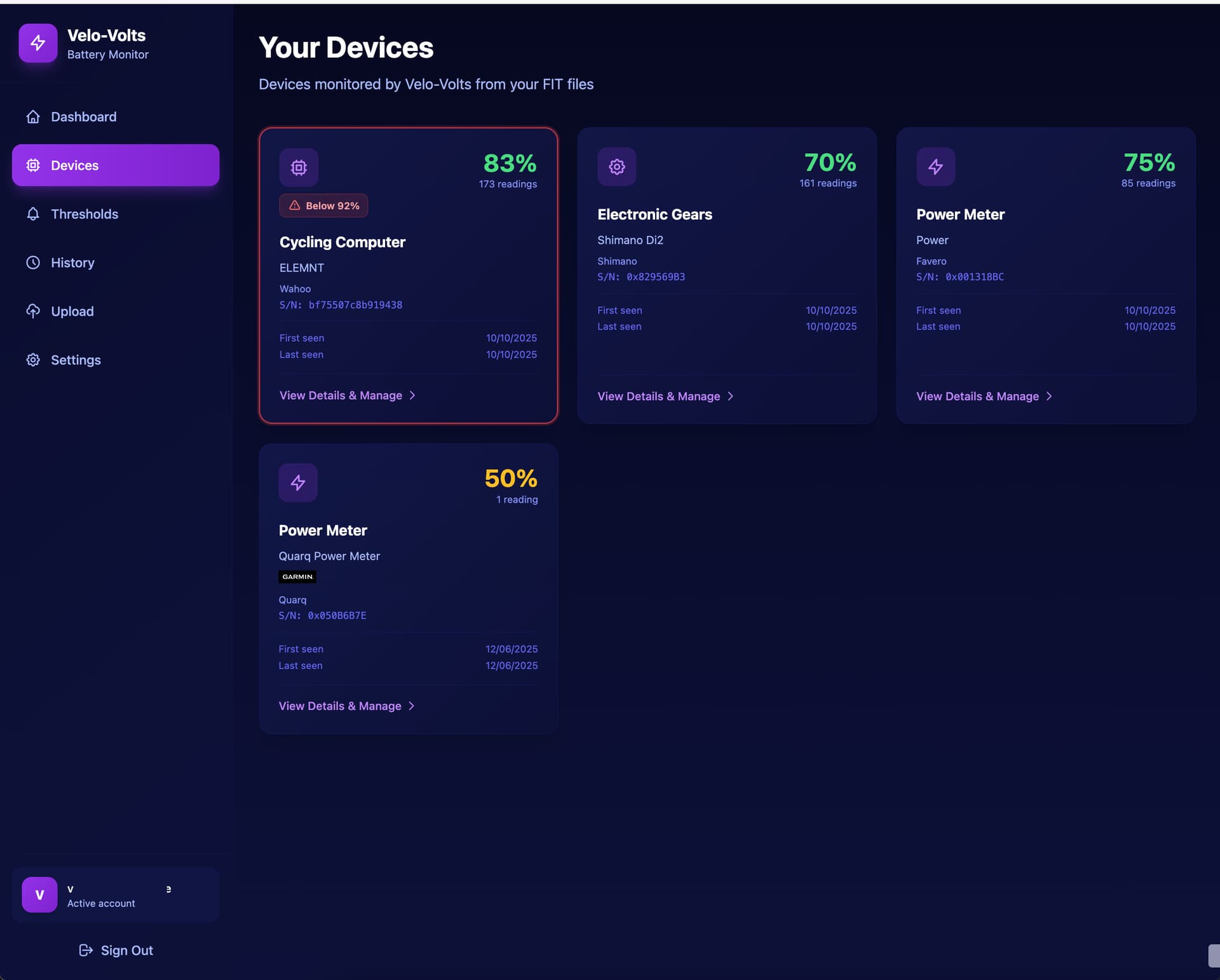Click the Quarq Power Meter bolt icon

click(x=298, y=482)
